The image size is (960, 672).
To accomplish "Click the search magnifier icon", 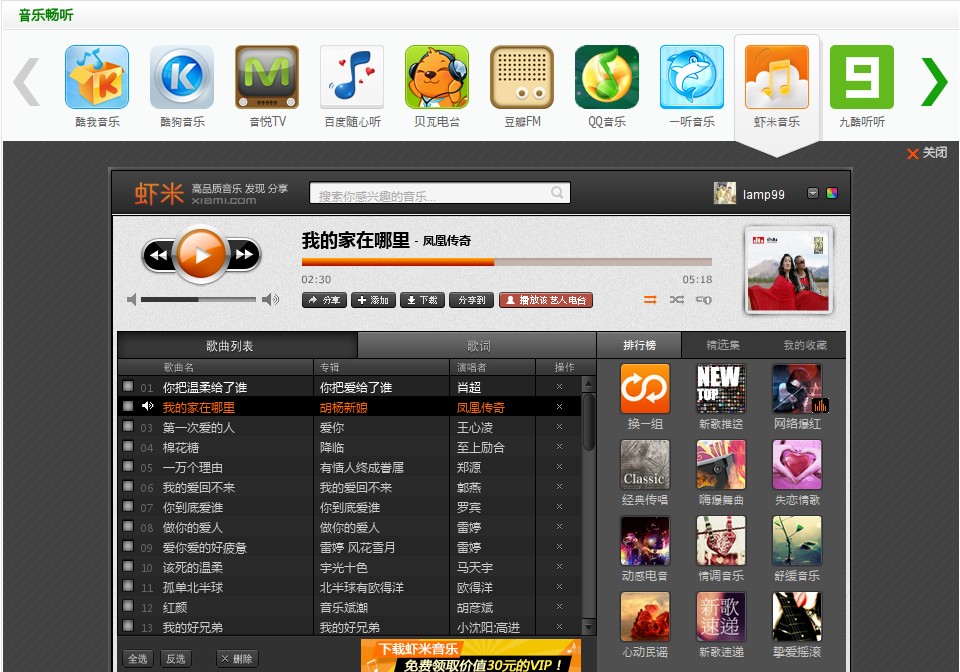I will (x=557, y=193).
